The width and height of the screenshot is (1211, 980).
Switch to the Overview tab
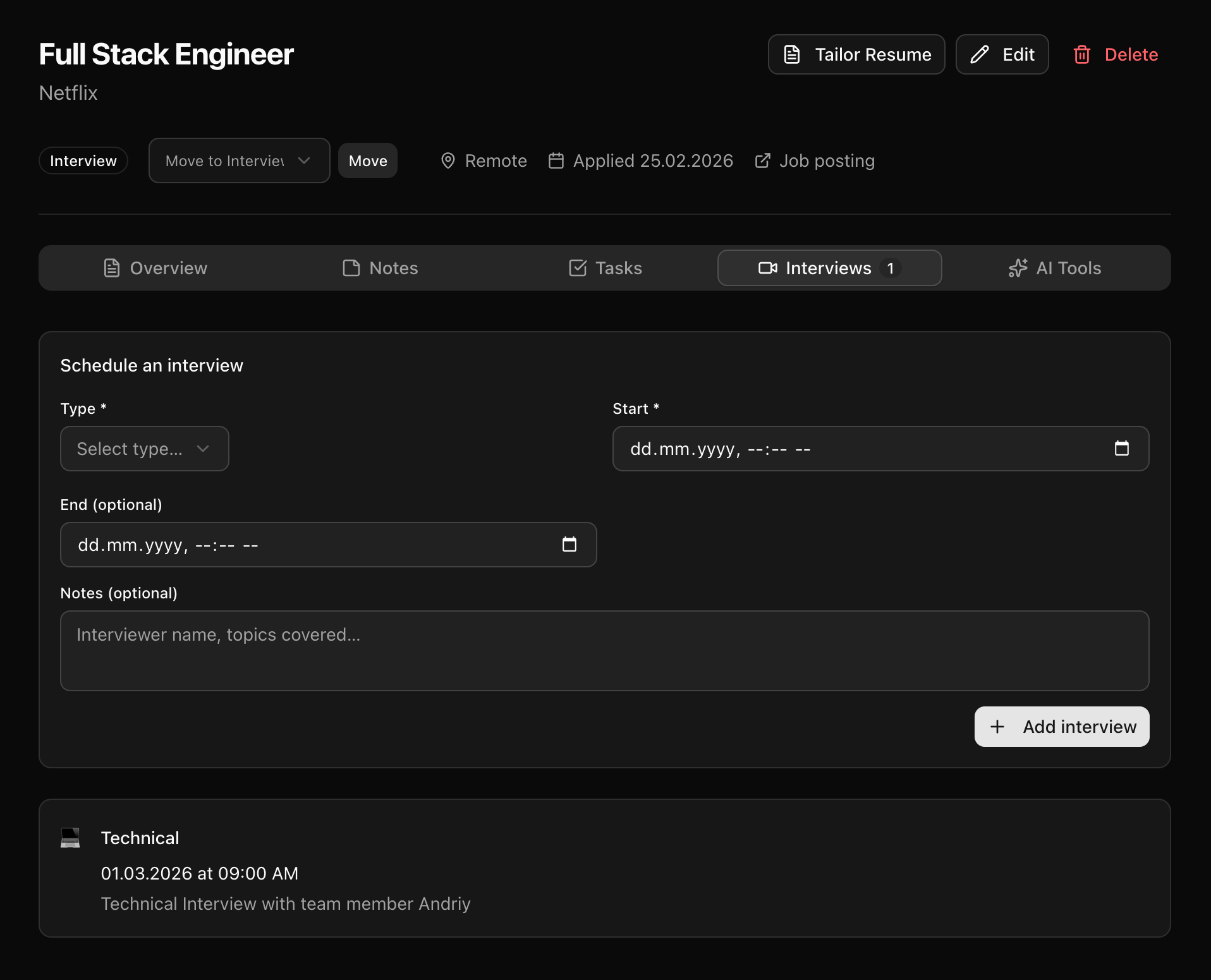pos(155,269)
